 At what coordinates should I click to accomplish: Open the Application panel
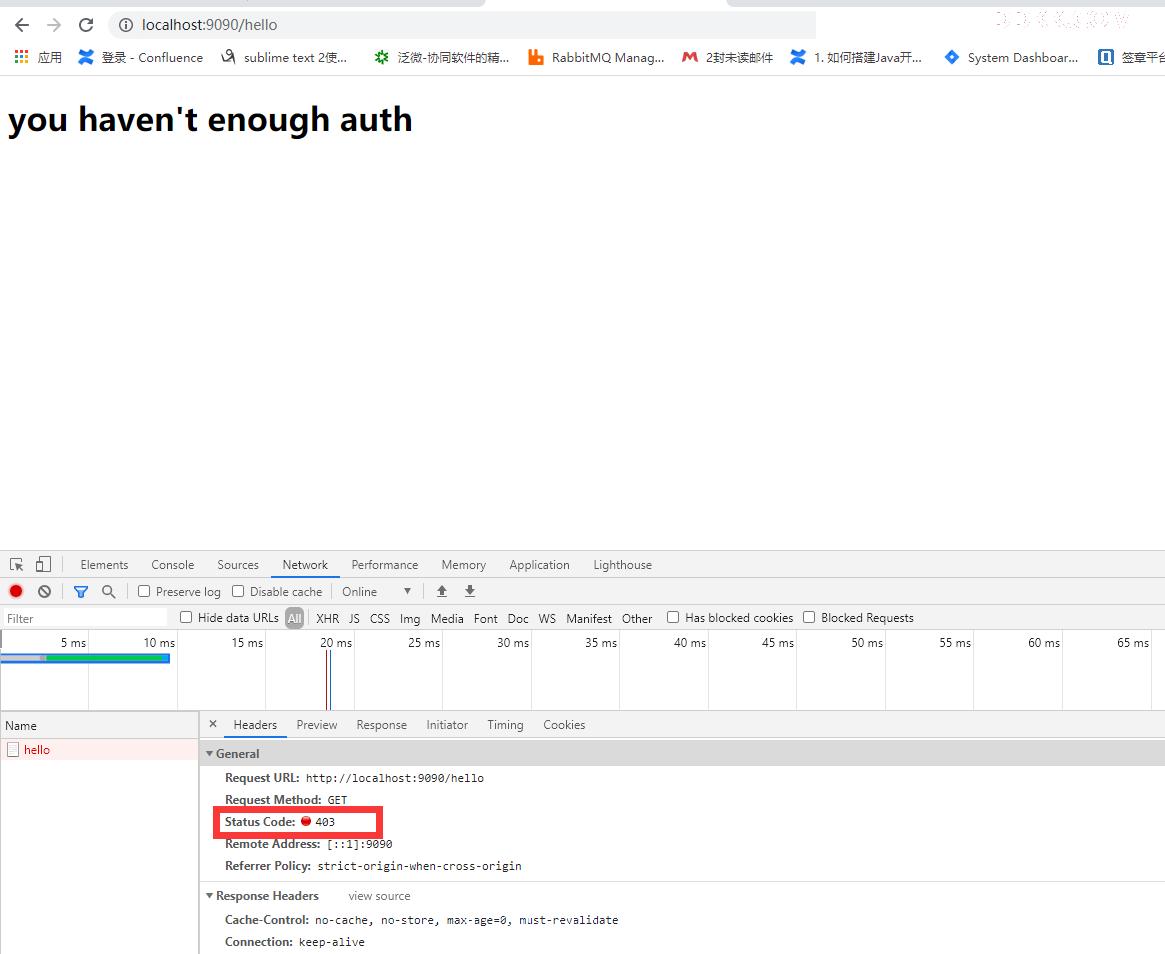(x=539, y=565)
